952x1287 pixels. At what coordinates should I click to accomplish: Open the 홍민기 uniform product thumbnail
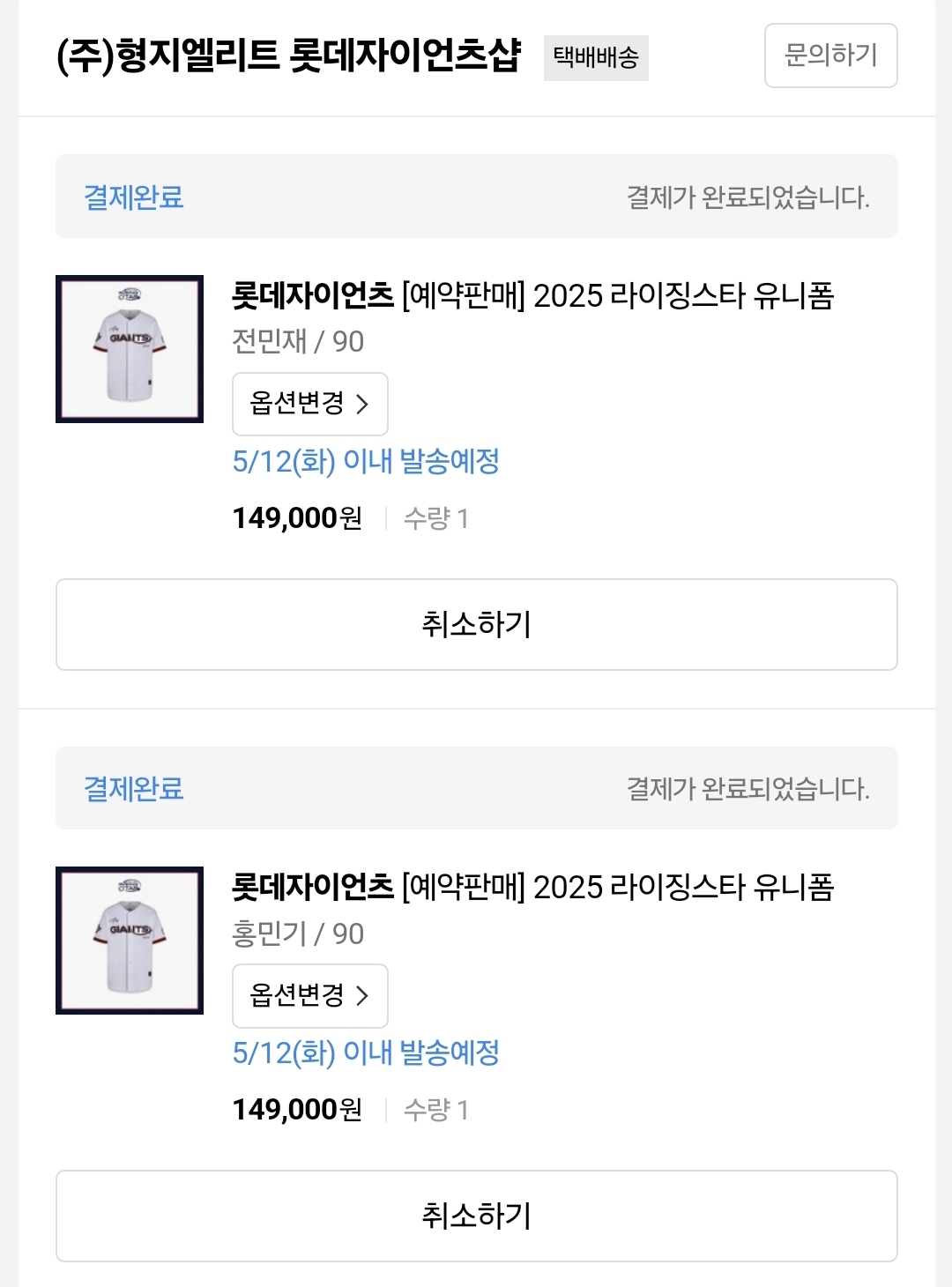point(130,941)
